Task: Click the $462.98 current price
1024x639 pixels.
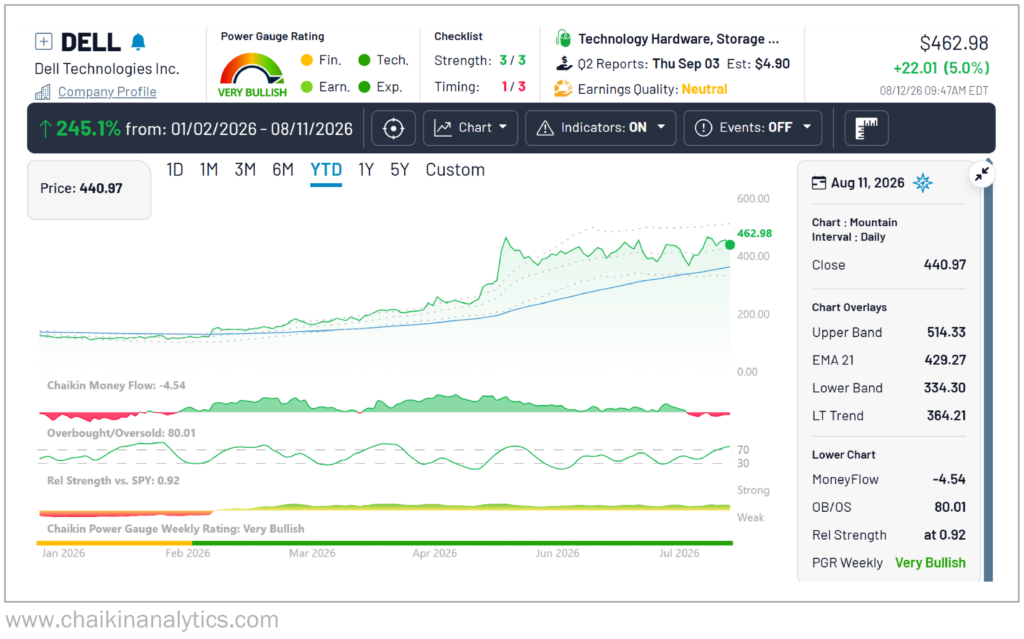Action: coord(953,43)
